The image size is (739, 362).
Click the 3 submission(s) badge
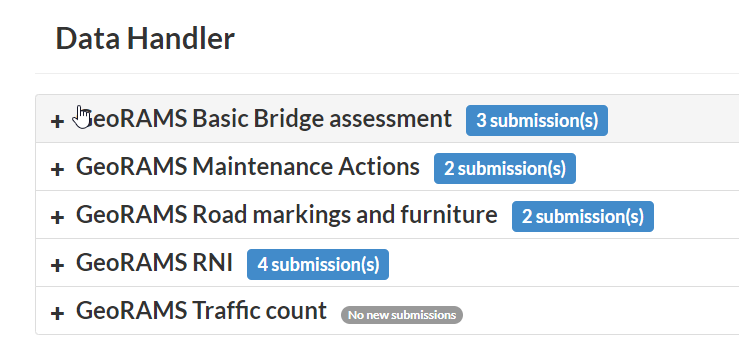pyautogui.click(x=537, y=121)
